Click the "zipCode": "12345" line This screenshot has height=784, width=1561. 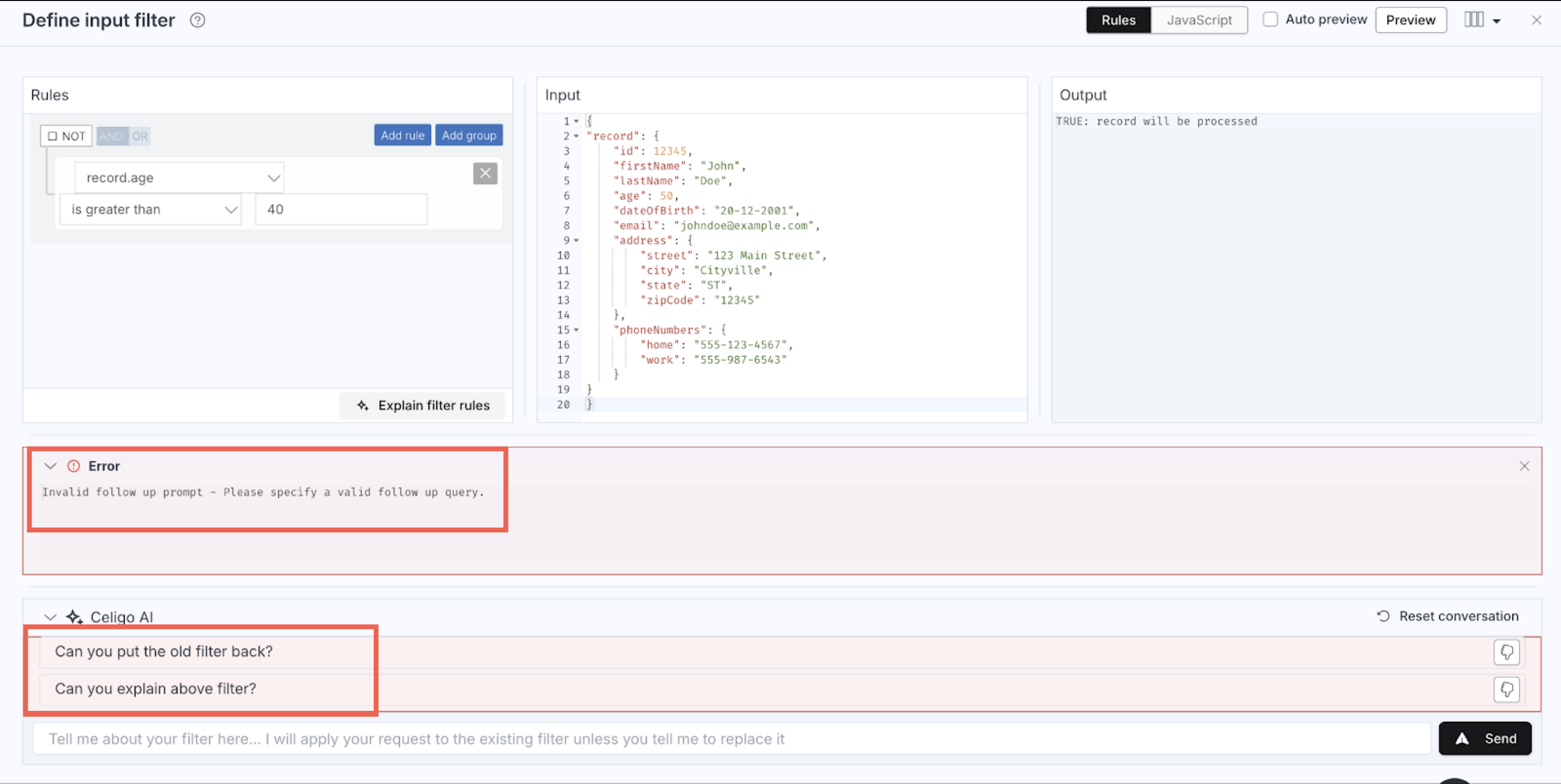[x=700, y=300]
